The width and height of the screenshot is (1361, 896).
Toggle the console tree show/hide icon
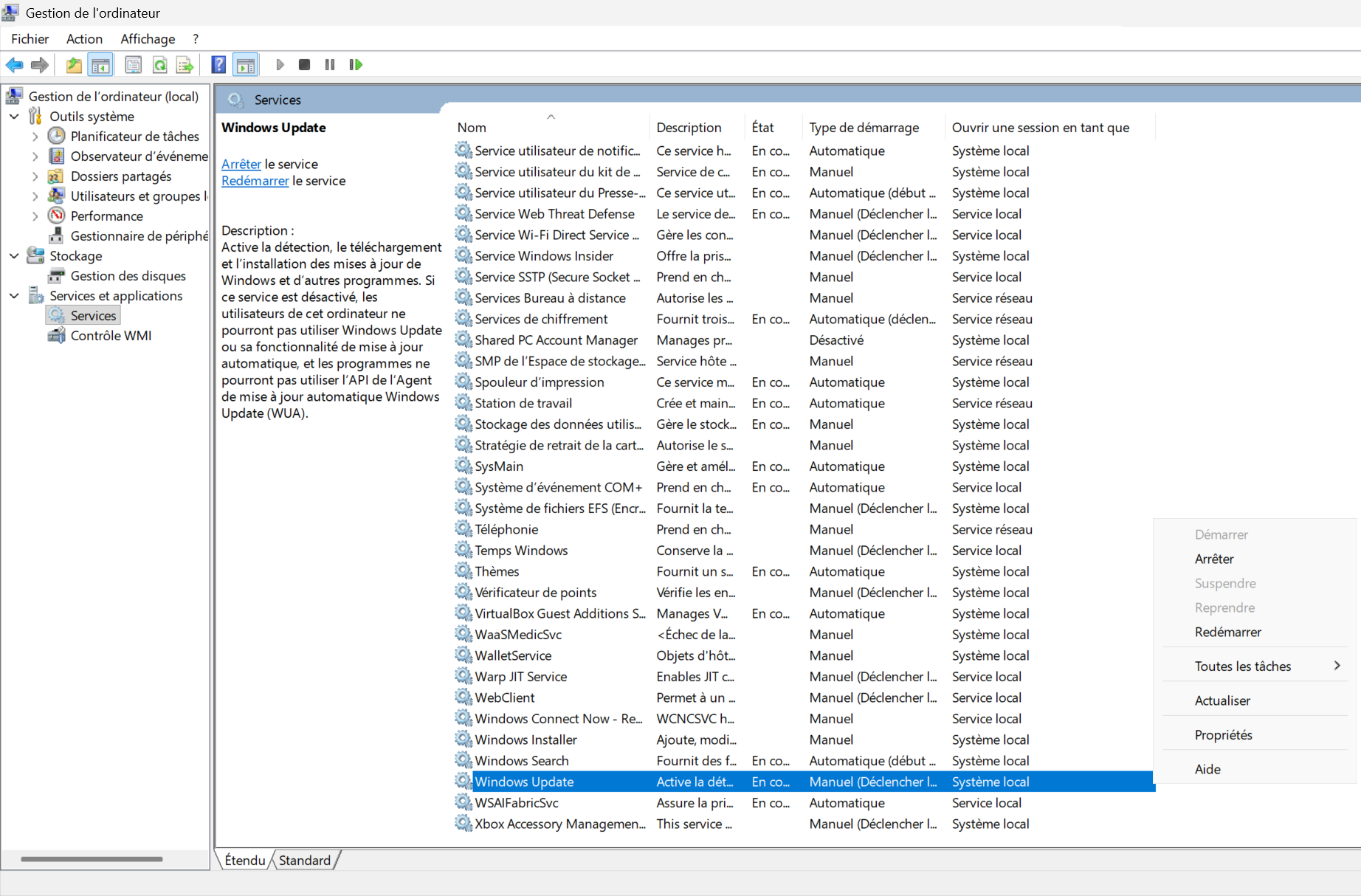tap(100, 65)
